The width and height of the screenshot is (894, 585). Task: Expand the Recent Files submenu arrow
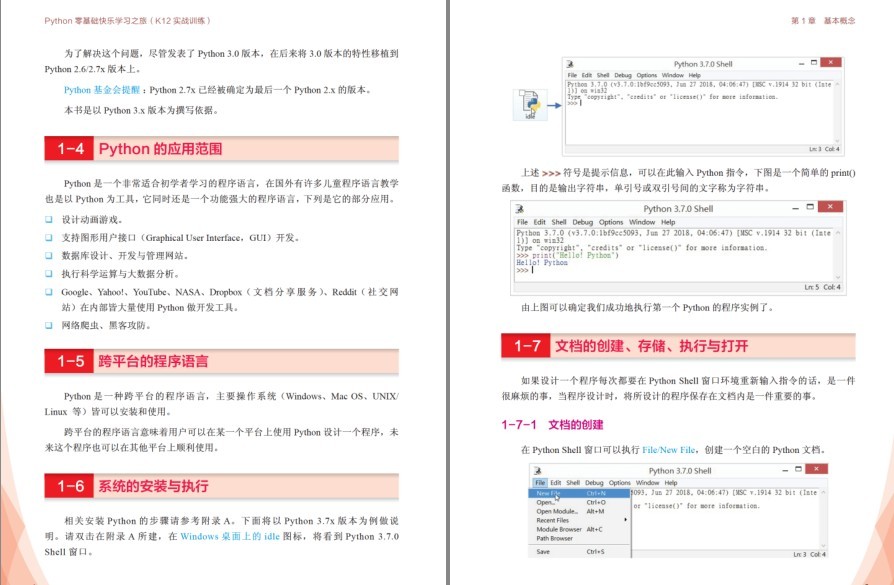point(625,520)
